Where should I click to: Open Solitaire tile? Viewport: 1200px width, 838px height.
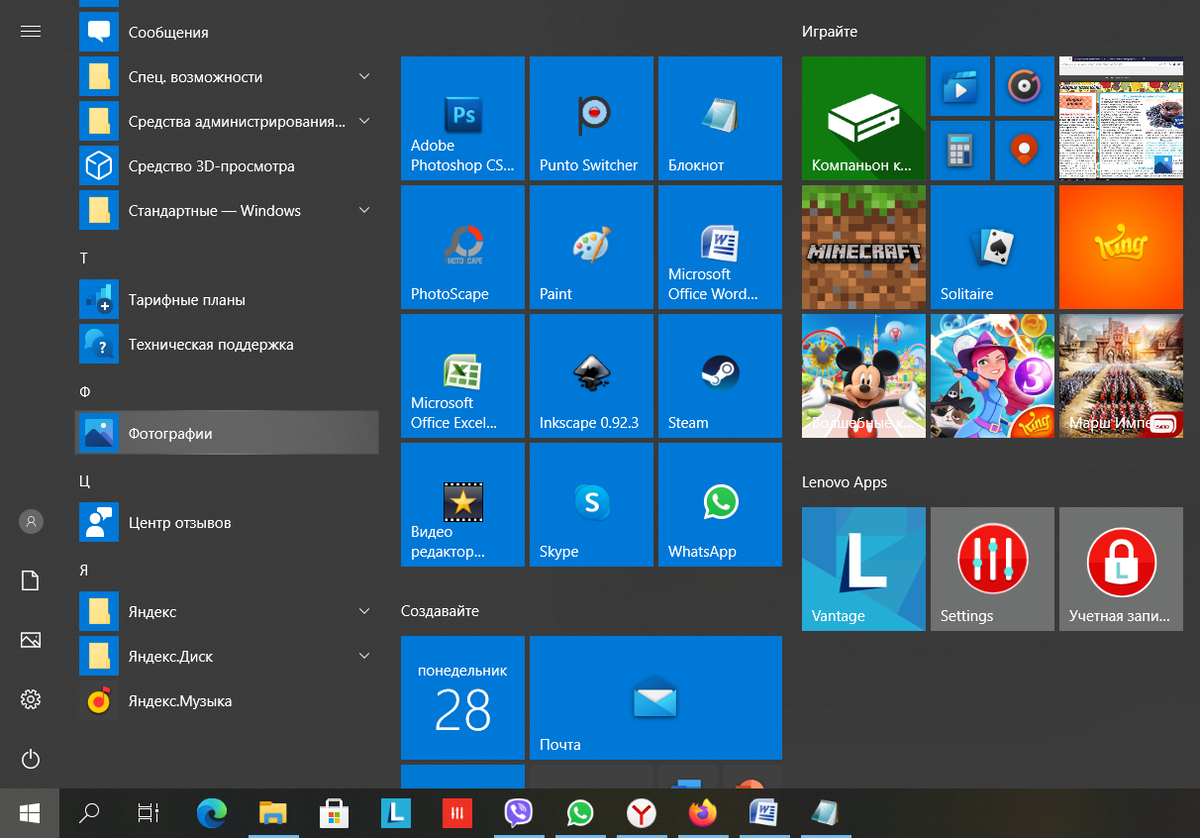pos(992,247)
